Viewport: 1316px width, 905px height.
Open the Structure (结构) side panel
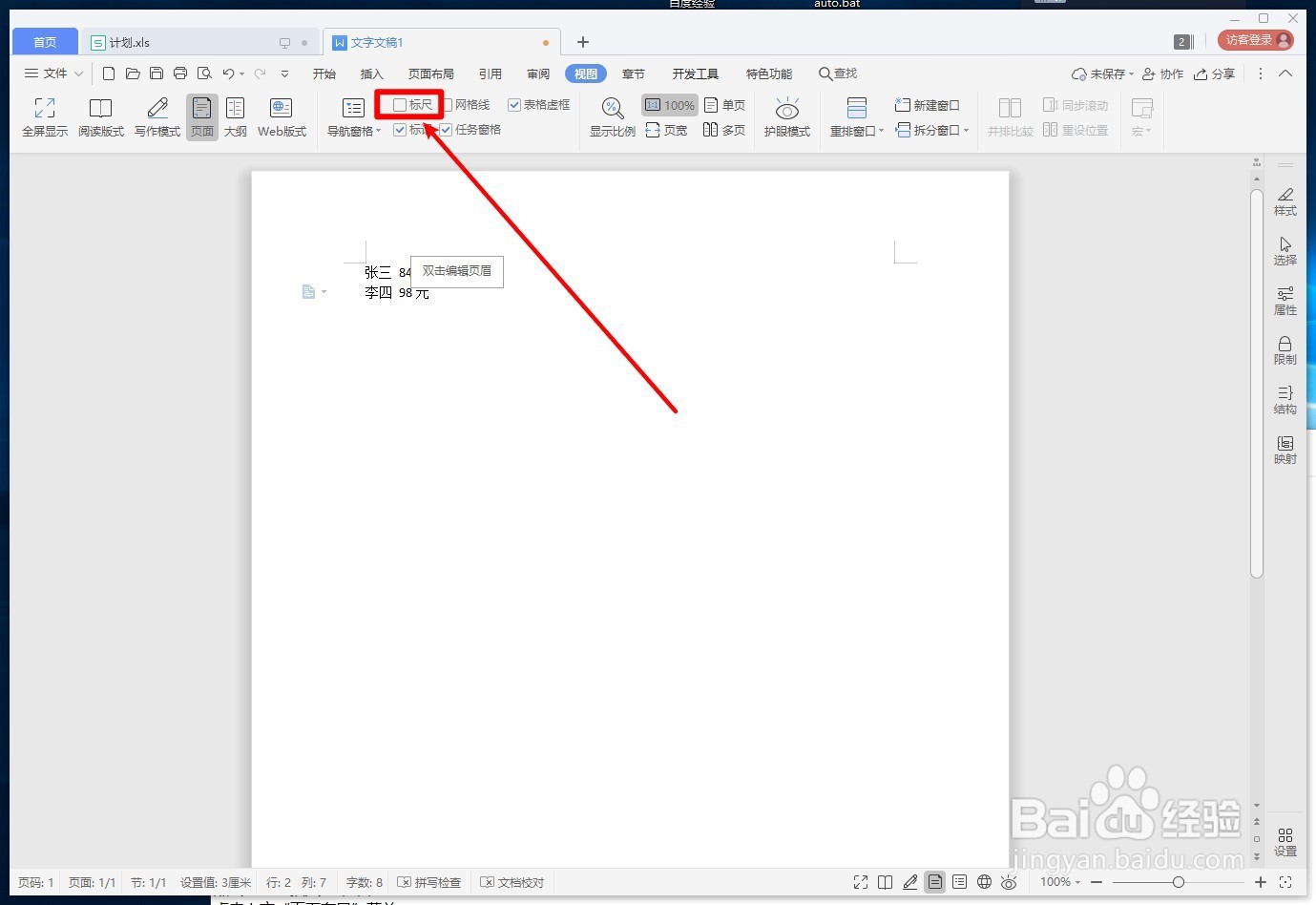(1285, 400)
